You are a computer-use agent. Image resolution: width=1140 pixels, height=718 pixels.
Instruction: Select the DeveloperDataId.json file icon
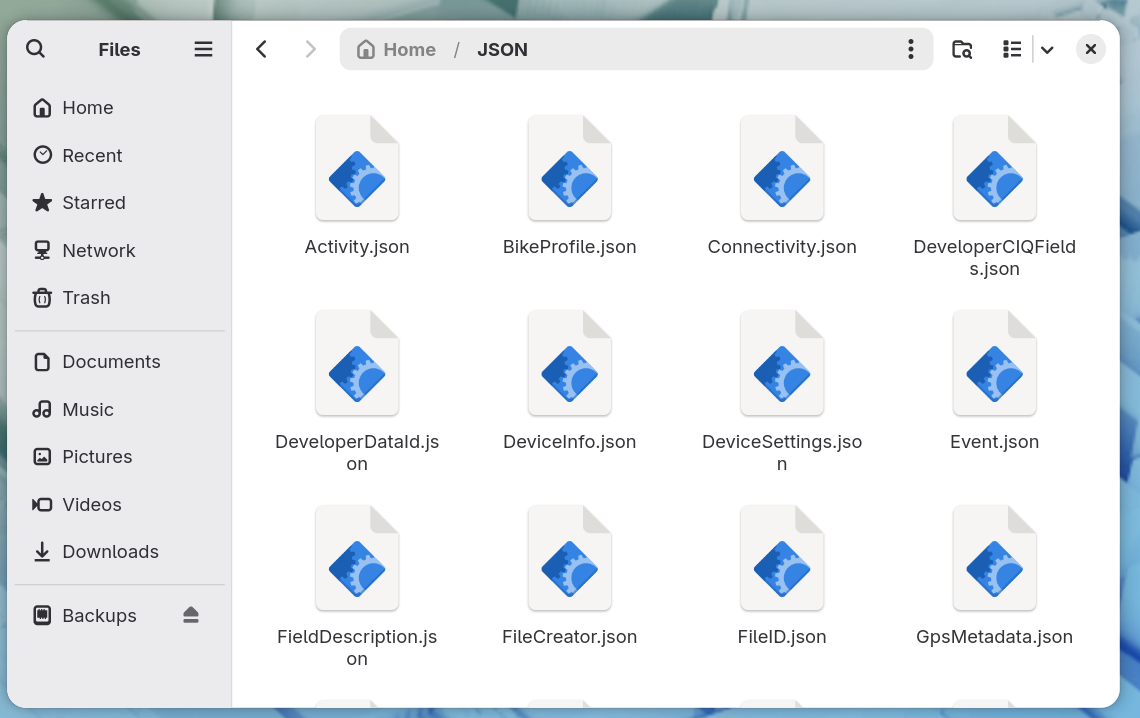[357, 363]
